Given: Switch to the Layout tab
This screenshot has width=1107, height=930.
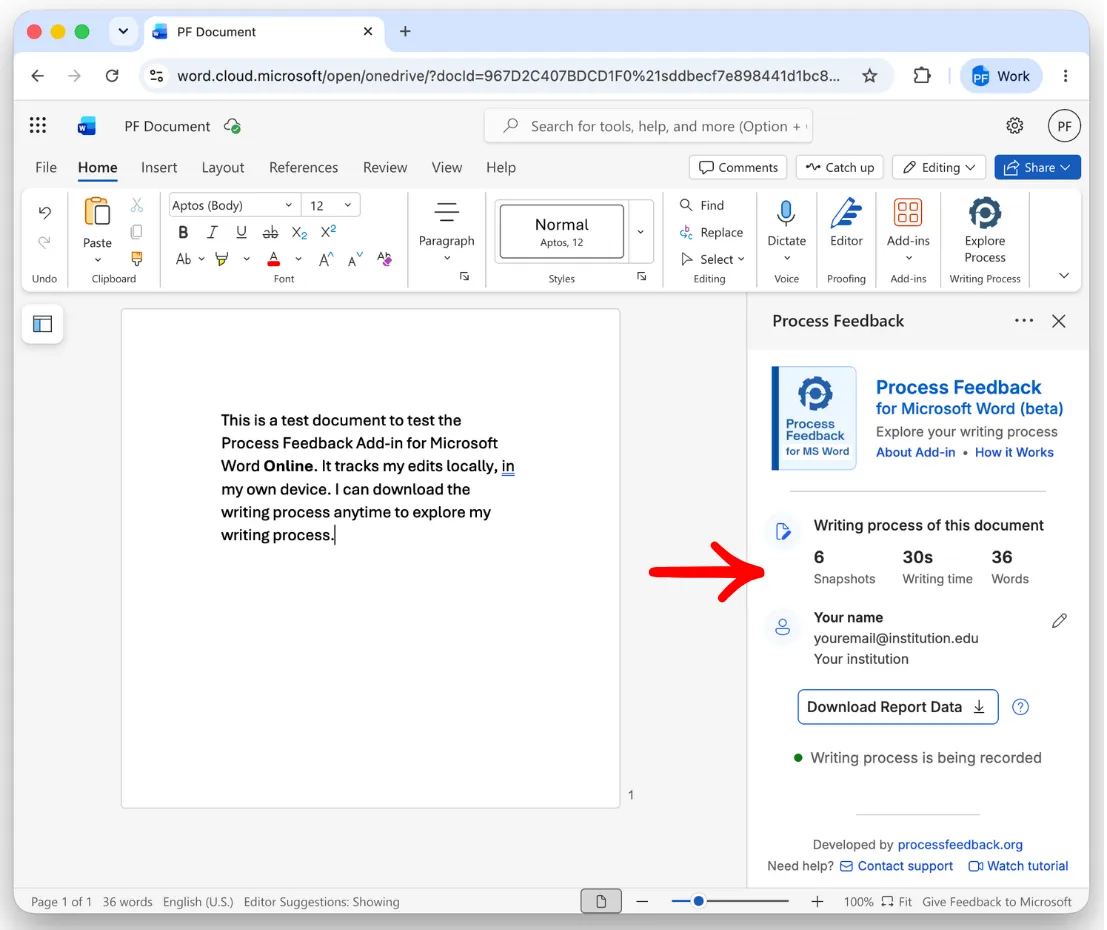Looking at the screenshot, I should (222, 167).
